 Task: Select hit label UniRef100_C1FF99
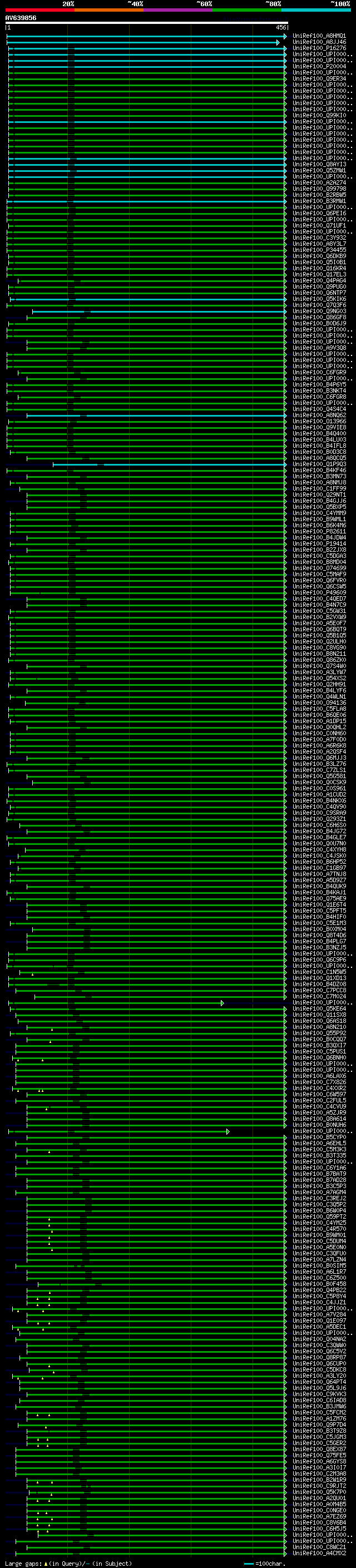coord(319,489)
